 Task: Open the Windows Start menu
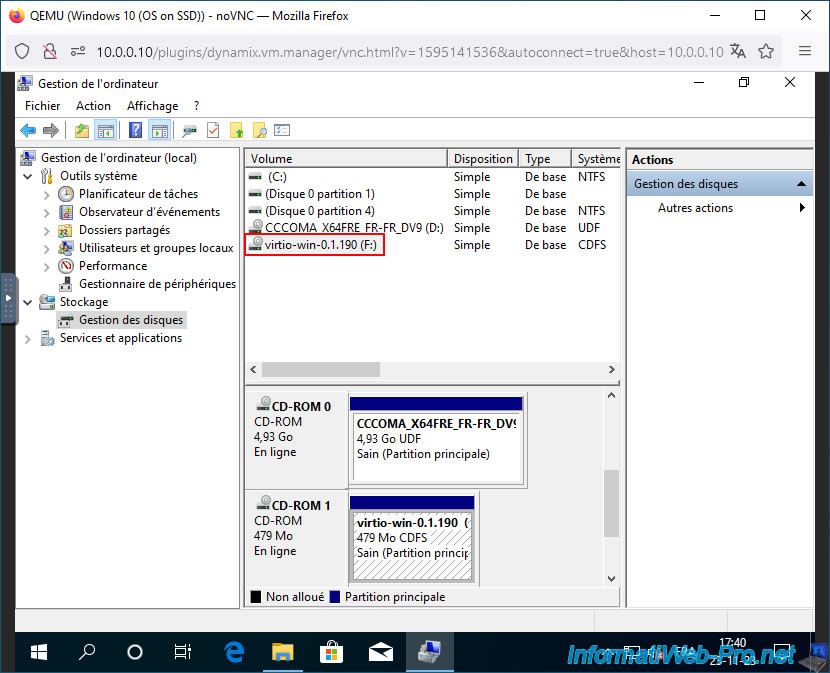[39, 652]
